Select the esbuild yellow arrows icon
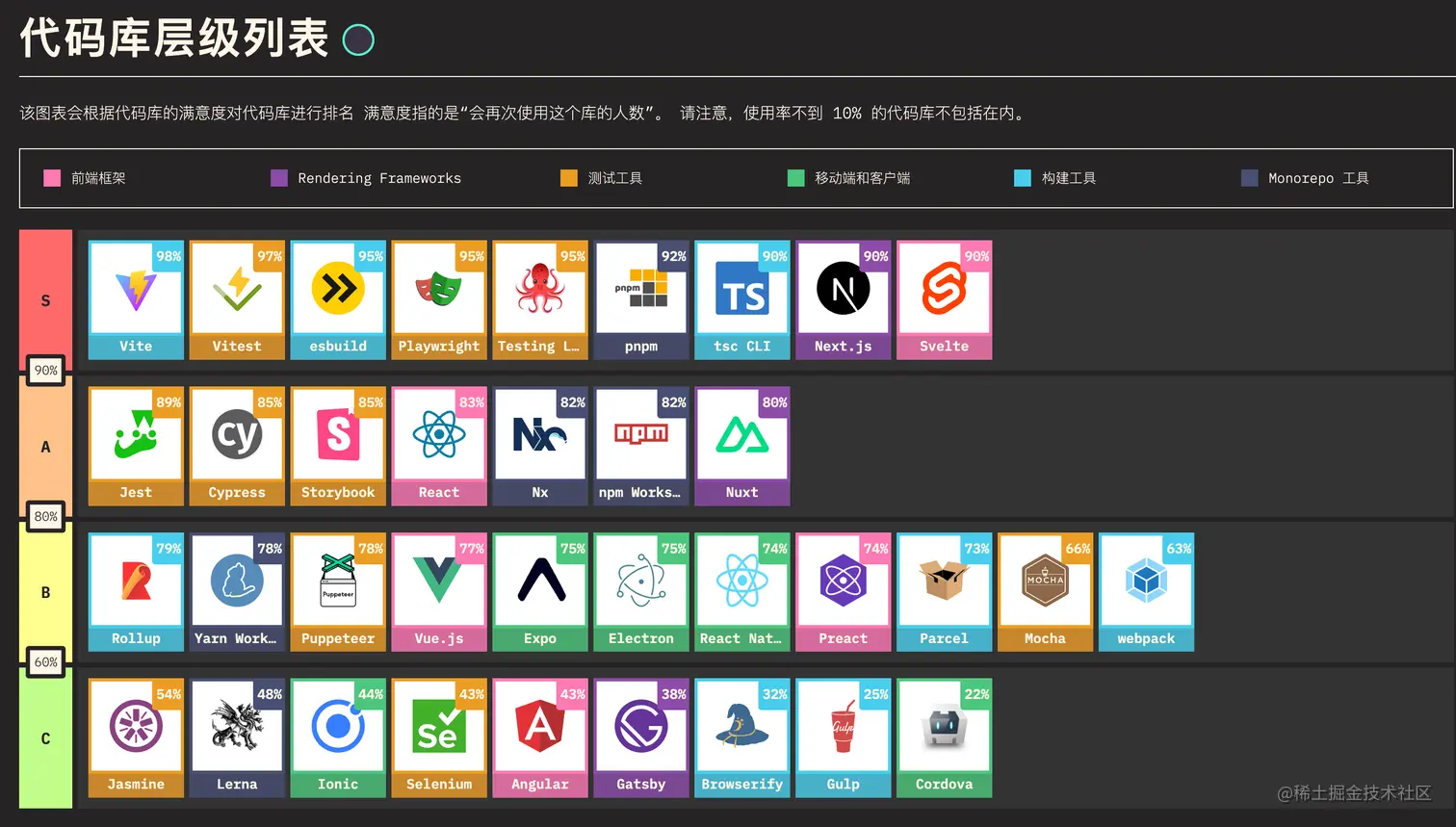 point(337,288)
